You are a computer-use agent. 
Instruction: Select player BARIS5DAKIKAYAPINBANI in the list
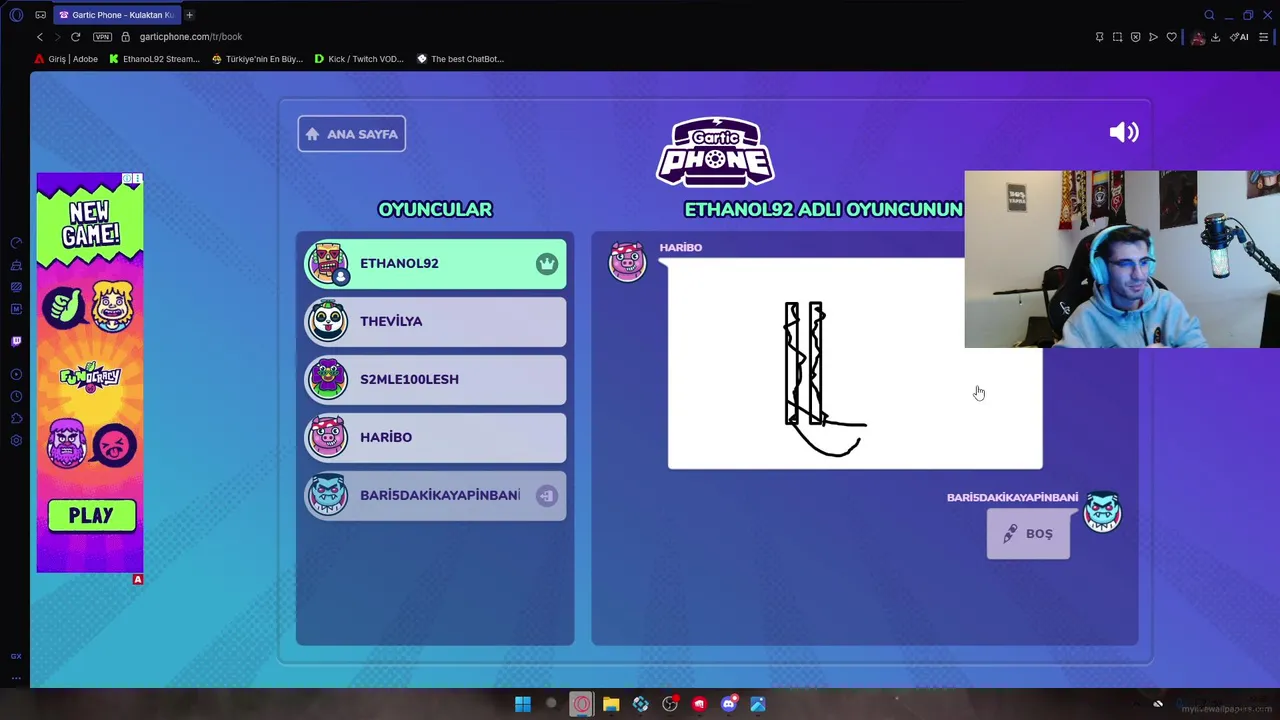(435, 496)
